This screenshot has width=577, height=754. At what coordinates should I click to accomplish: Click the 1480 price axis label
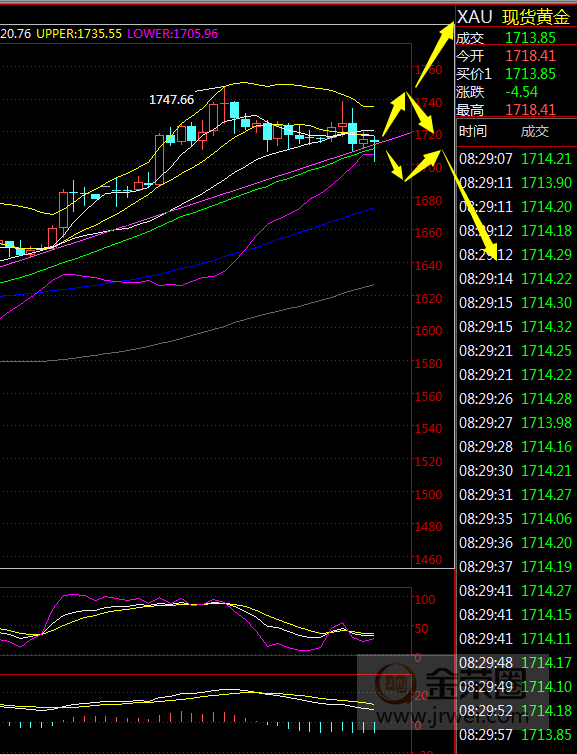click(x=429, y=526)
